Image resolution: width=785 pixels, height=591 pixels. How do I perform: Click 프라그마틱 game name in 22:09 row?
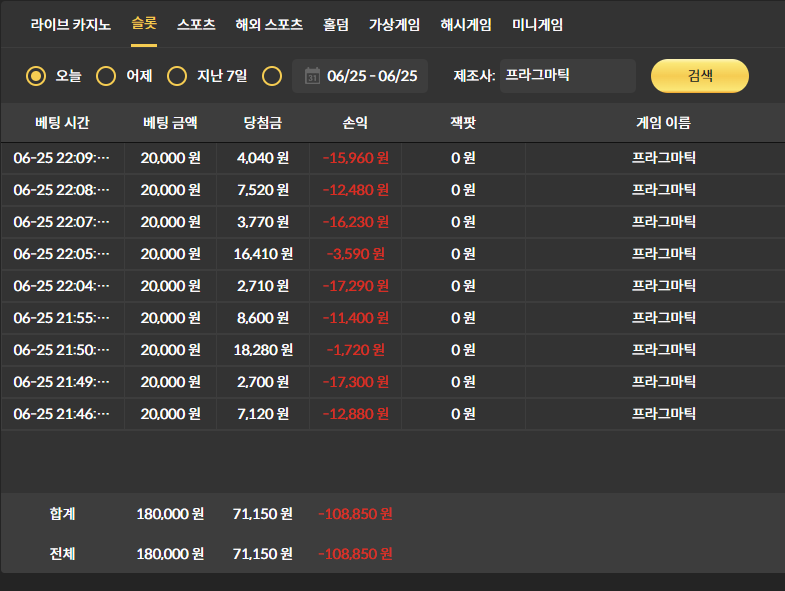click(x=664, y=158)
